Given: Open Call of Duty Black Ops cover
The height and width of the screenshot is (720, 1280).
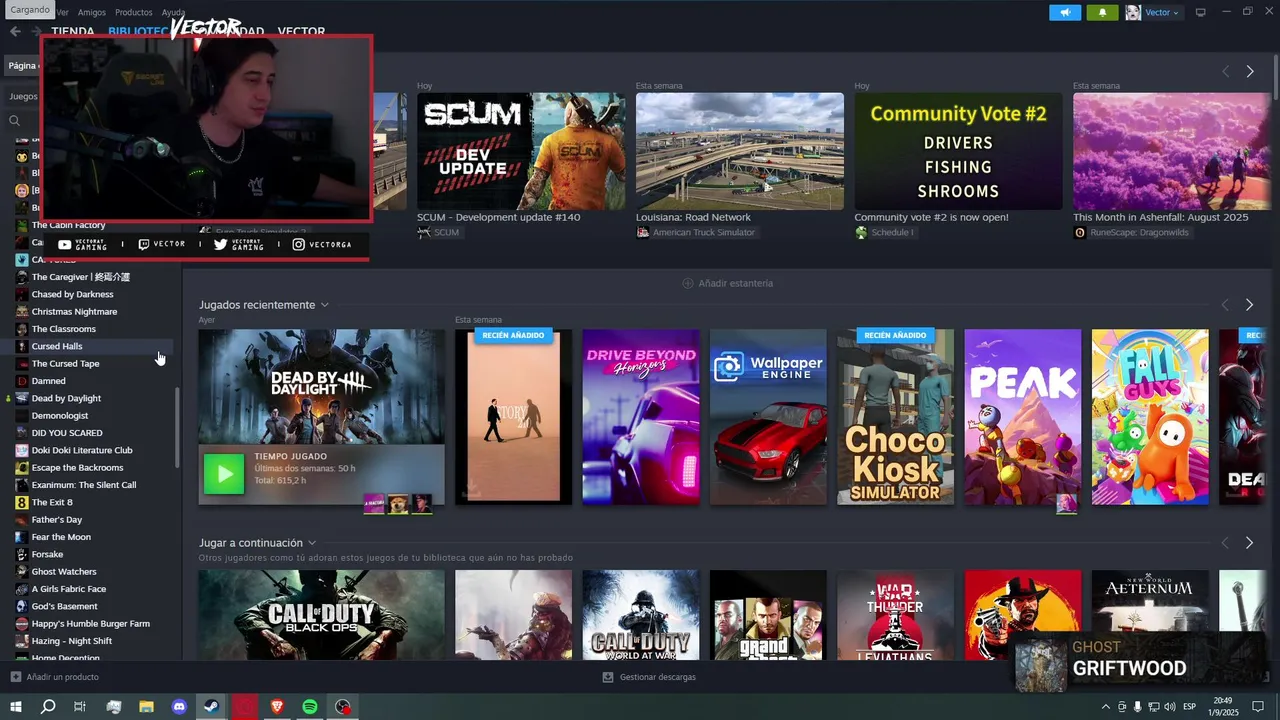Looking at the screenshot, I should 321,615.
